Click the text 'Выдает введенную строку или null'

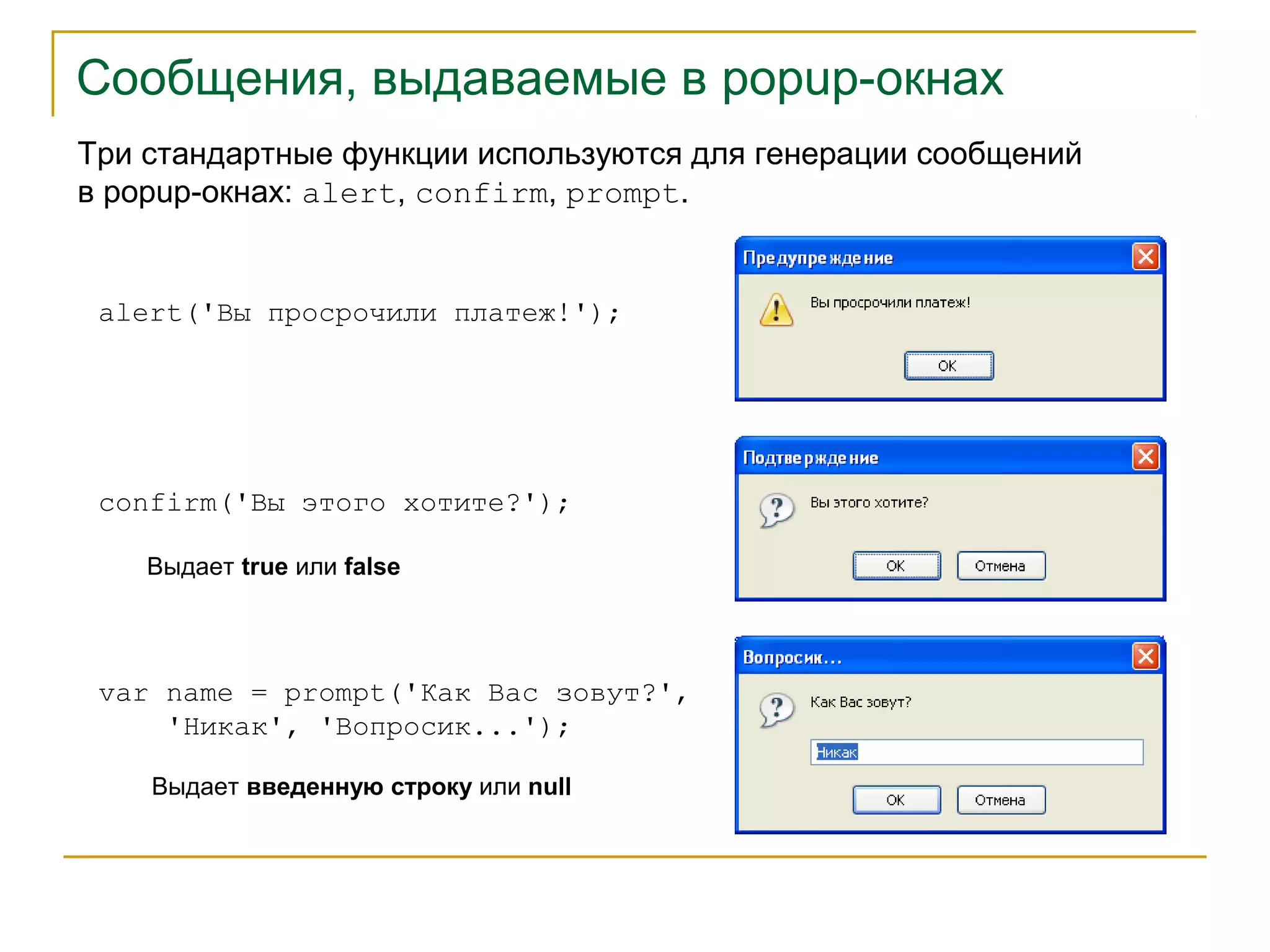[x=361, y=787]
